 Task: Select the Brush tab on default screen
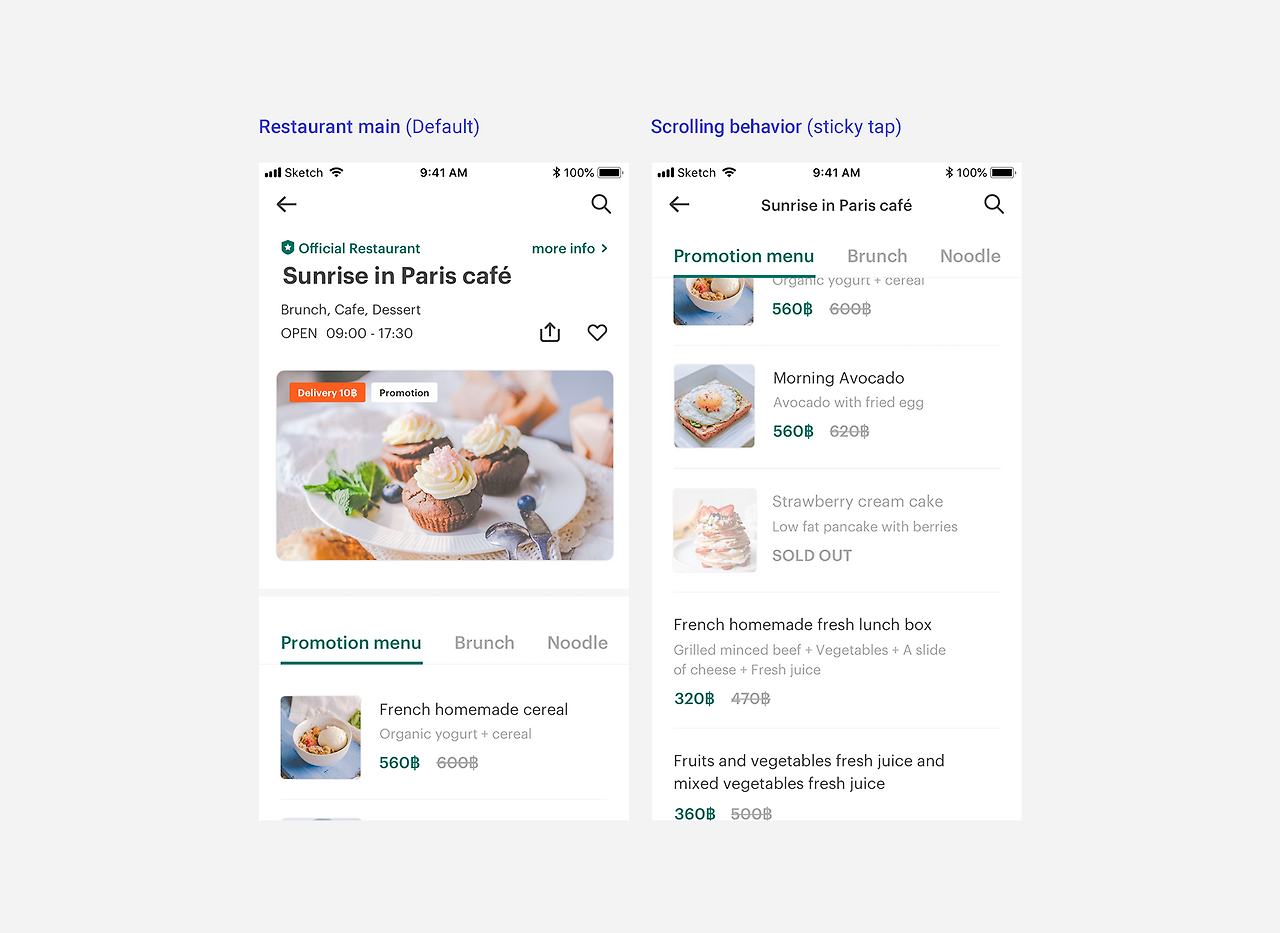[x=484, y=643]
